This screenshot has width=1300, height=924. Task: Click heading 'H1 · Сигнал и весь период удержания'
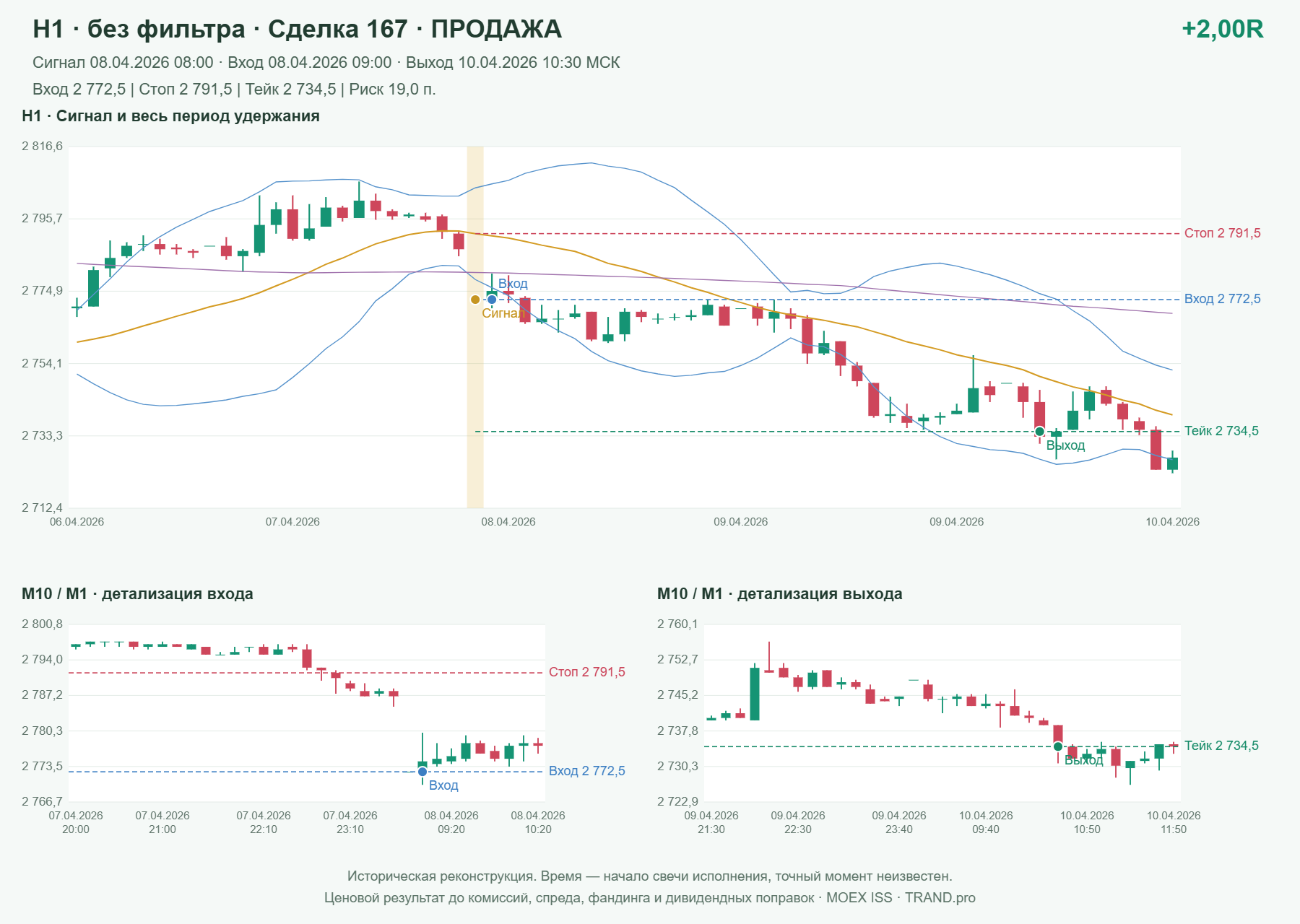tap(170, 116)
